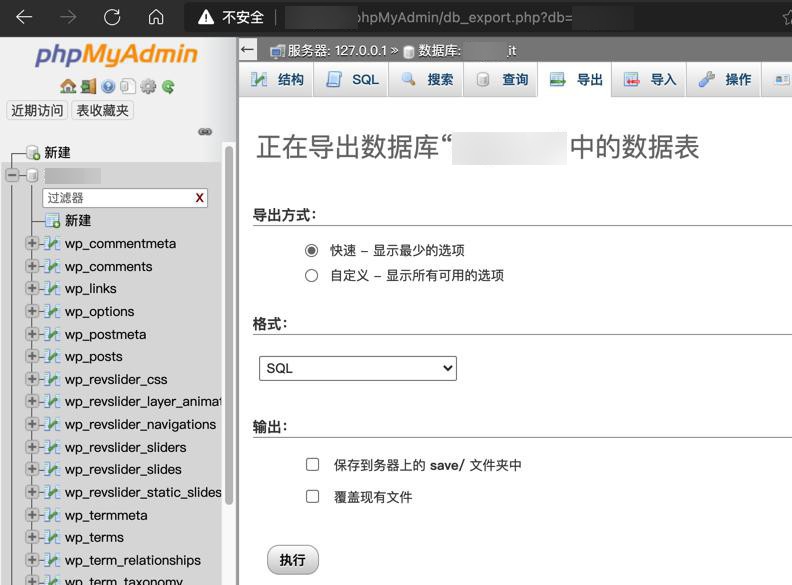Switch to the 结构 structure tab
792x585 pixels.
276,79
